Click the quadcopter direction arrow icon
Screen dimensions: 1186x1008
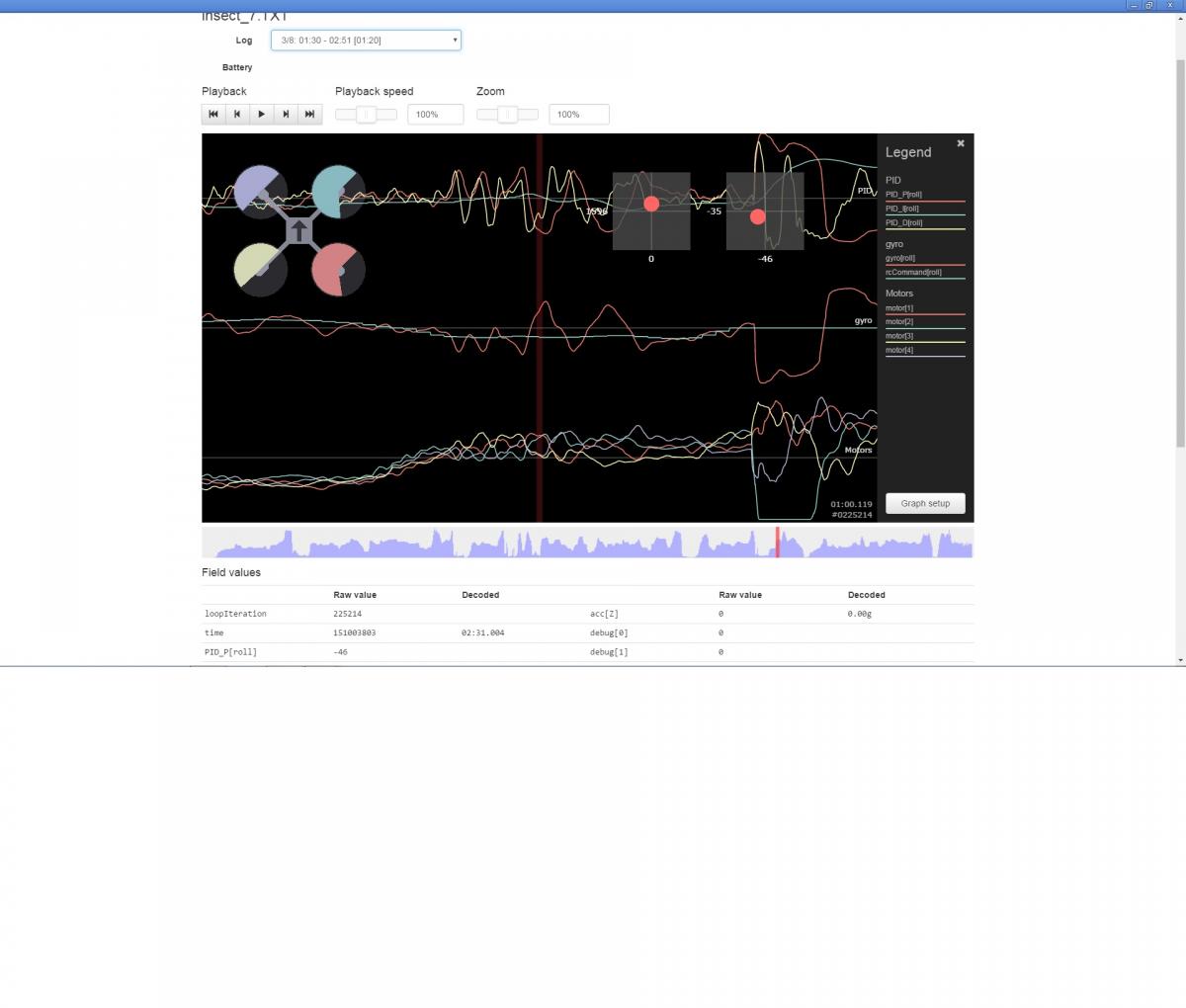coord(299,231)
